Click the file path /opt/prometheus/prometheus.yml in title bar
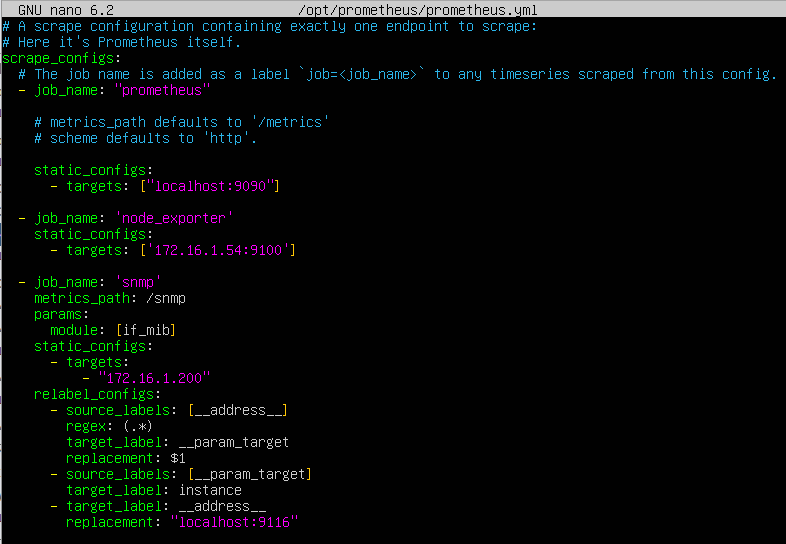786x544 pixels. pos(418,10)
